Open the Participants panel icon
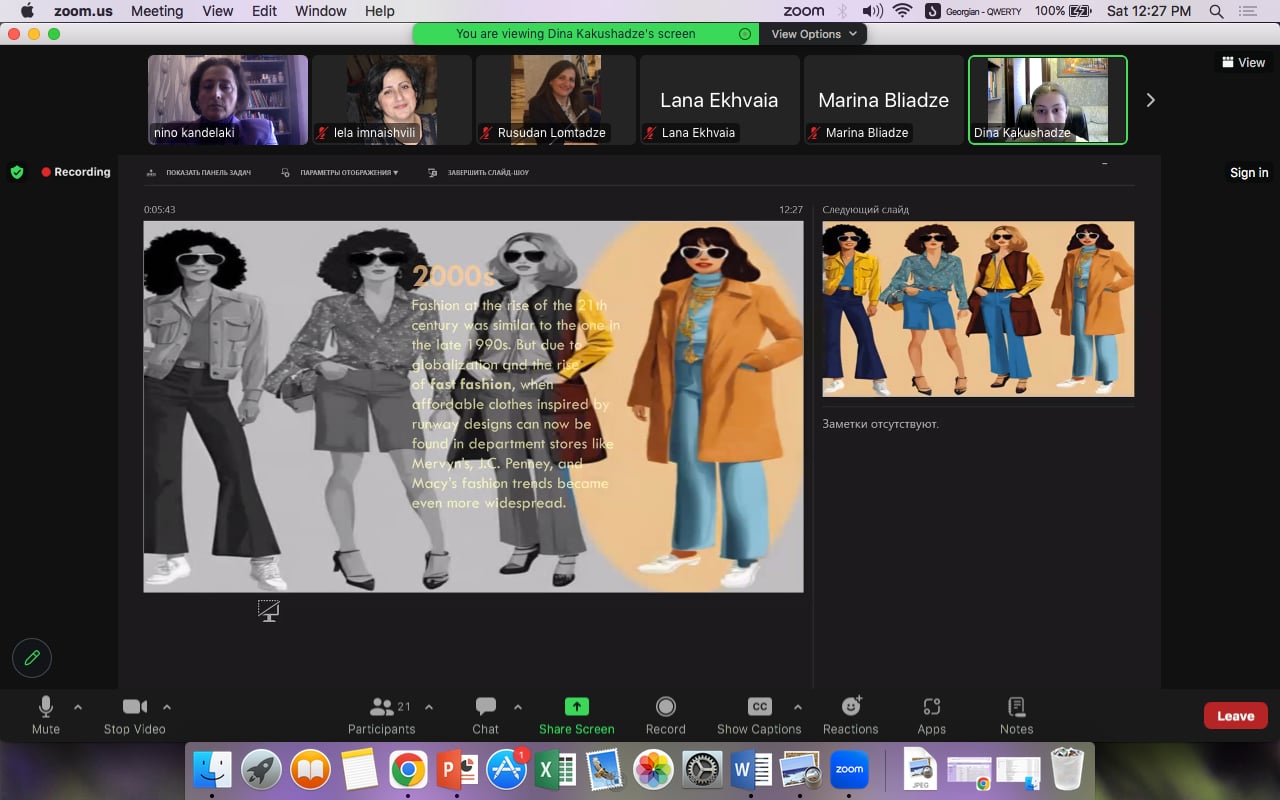This screenshot has width=1280, height=800. (x=382, y=707)
